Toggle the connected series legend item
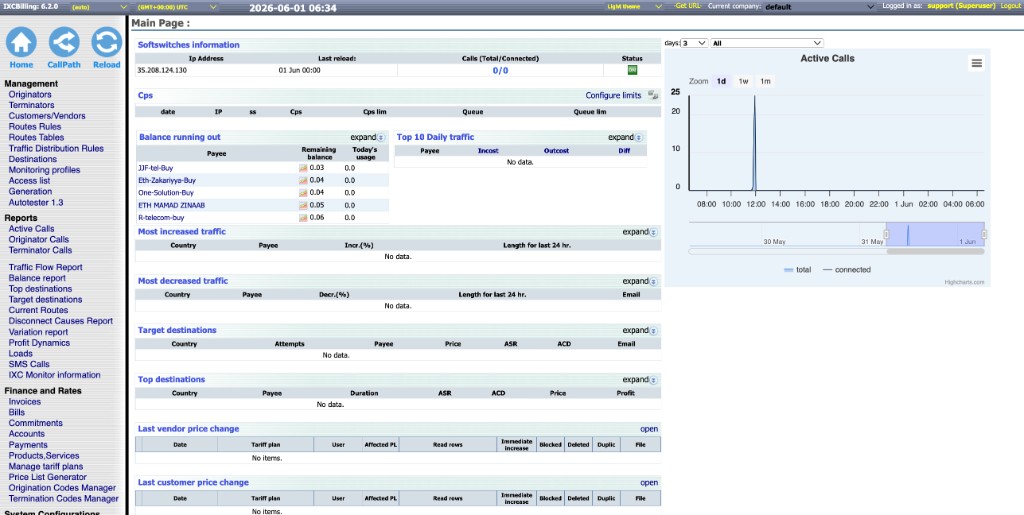 pos(846,270)
